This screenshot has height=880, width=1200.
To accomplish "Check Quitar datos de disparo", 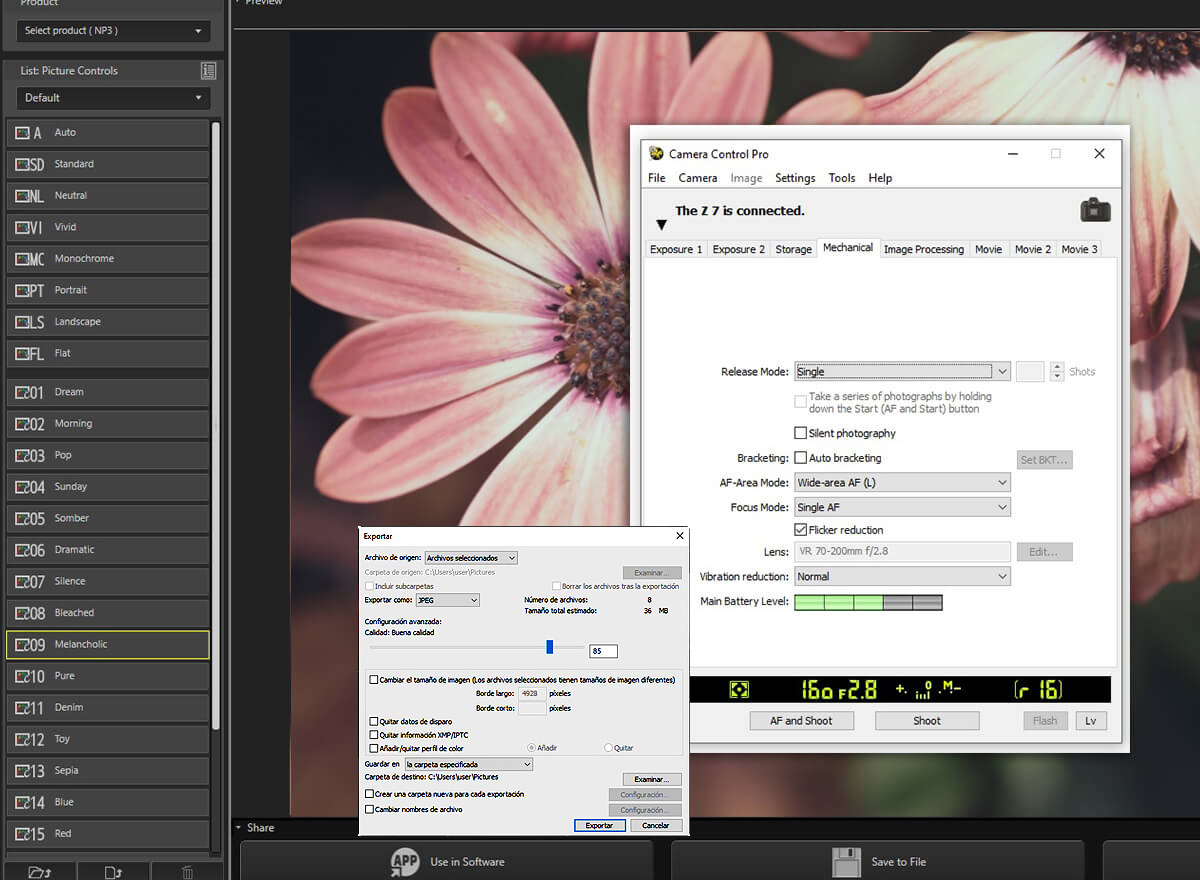I will tap(373, 721).
